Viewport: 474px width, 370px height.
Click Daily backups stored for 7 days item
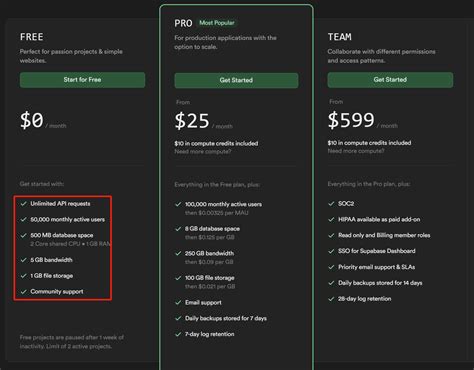226,318
